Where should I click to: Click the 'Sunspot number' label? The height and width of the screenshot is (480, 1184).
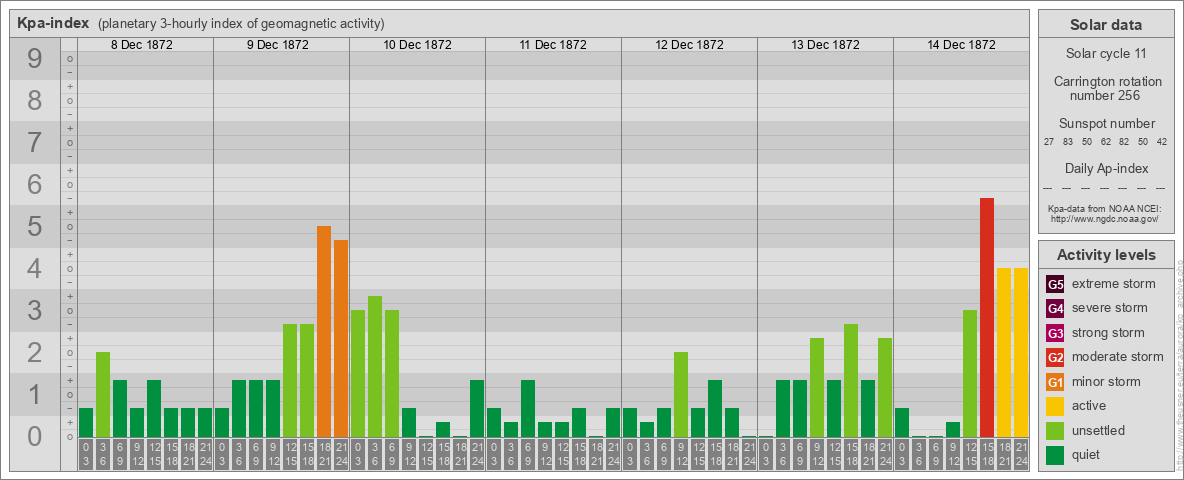(1106, 123)
